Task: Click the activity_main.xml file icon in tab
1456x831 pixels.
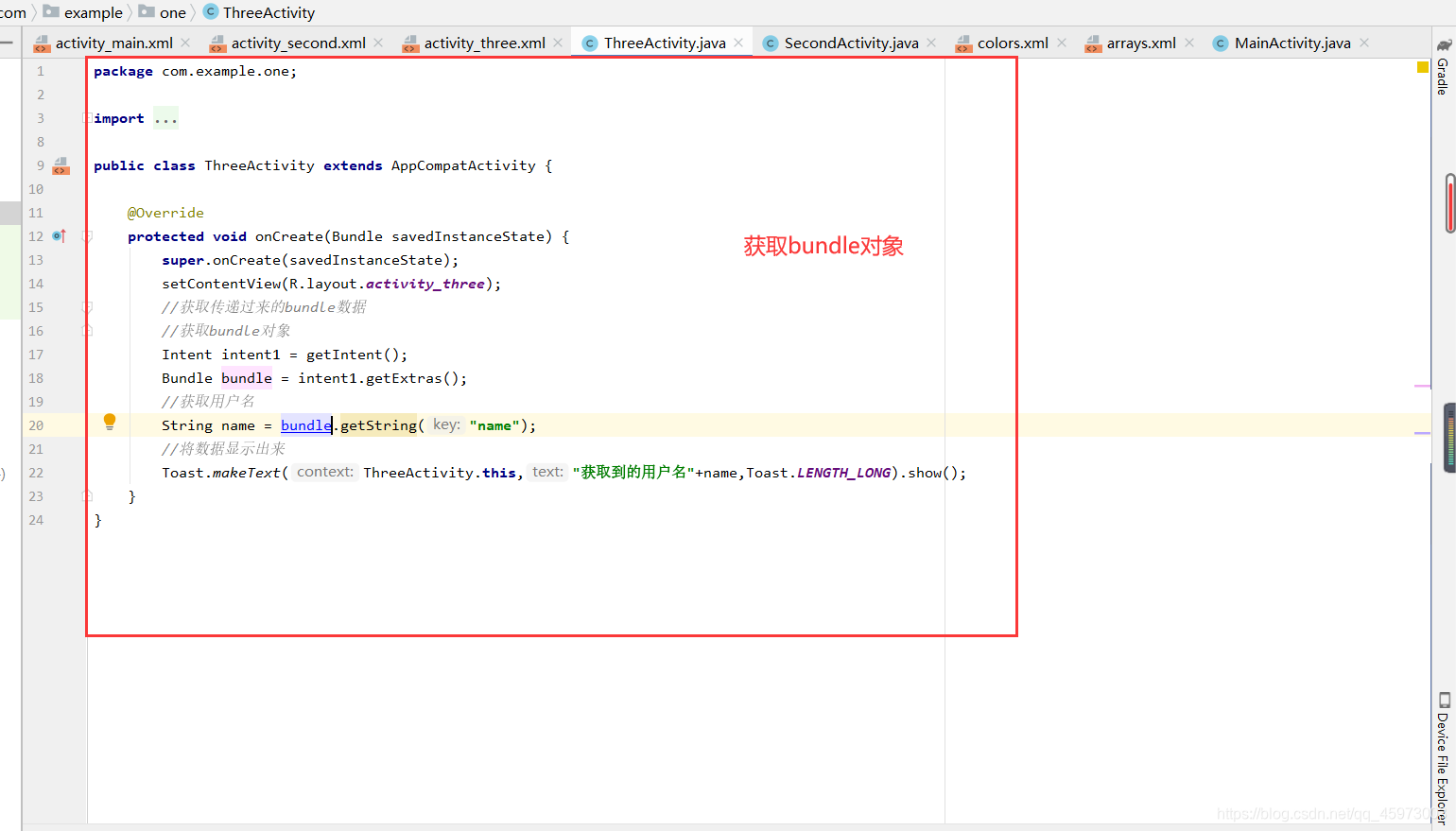Action: click(42, 43)
